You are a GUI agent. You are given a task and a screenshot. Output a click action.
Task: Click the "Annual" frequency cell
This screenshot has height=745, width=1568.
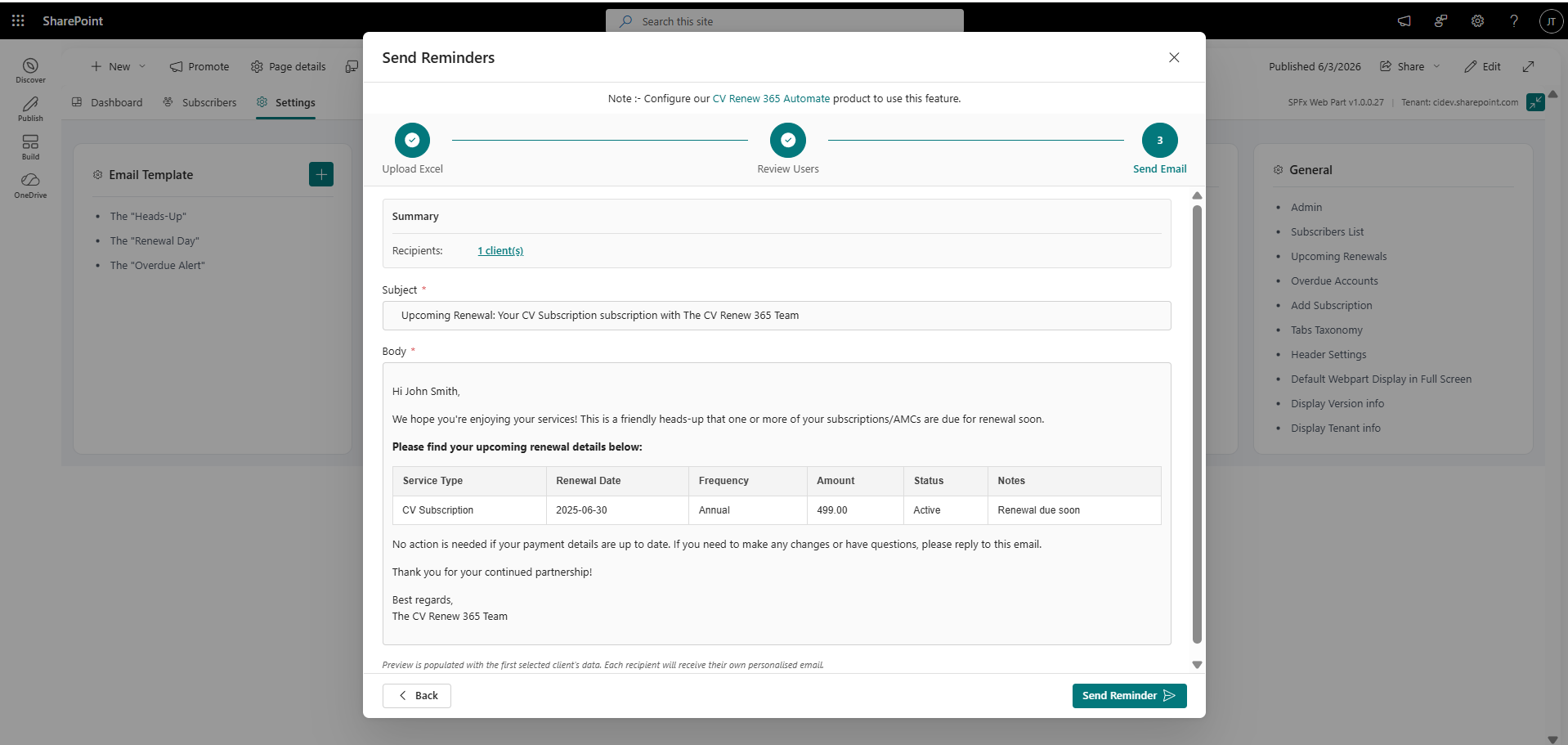click(748, 510)
